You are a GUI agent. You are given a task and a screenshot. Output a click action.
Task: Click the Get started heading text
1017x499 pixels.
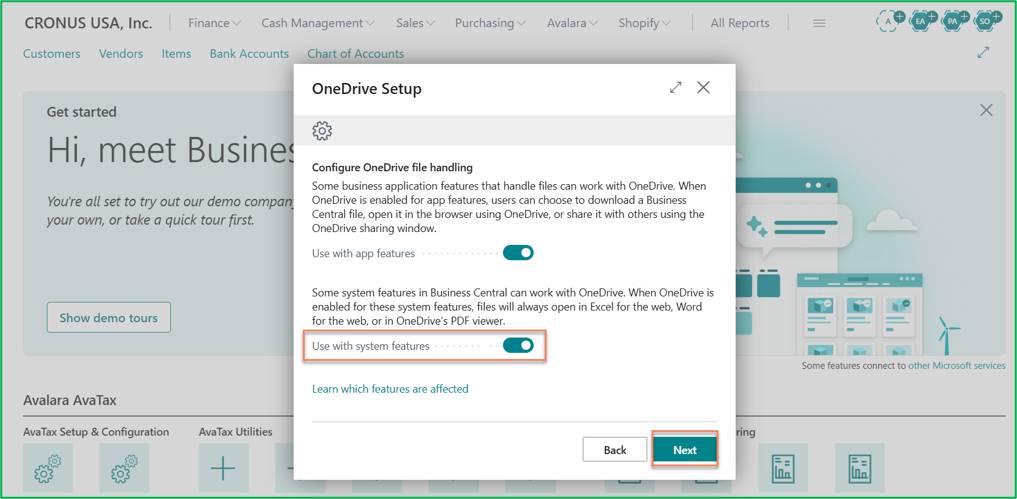(82, 112)
